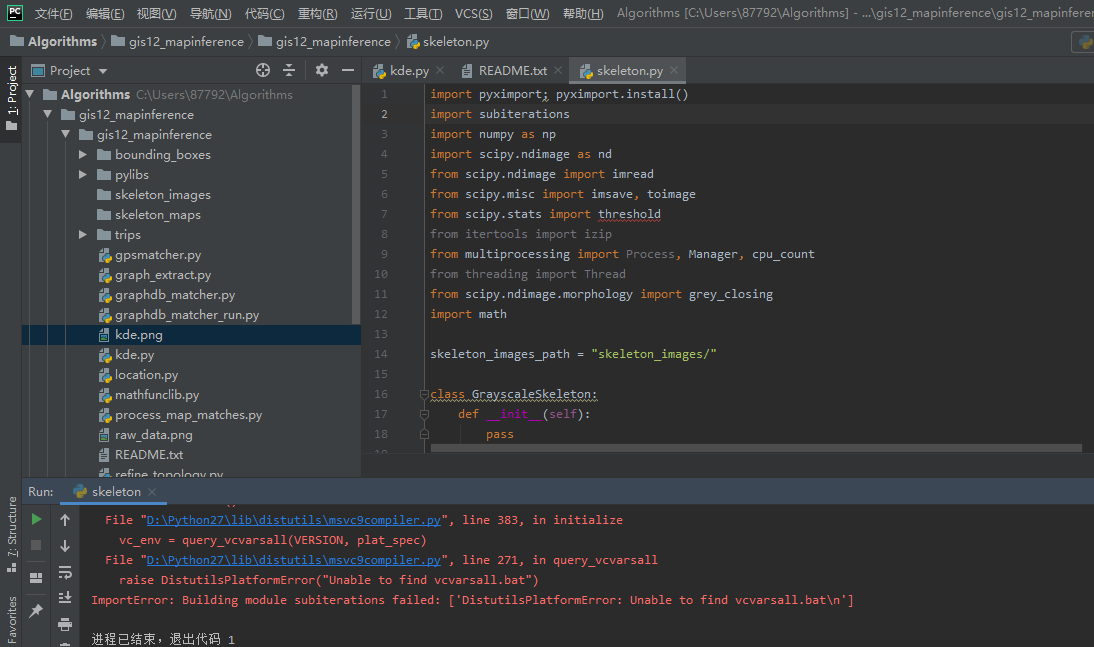Viewport: 1094px width, 647px height.
Task: Expand the pylibs folder
Action: (82, 174)
